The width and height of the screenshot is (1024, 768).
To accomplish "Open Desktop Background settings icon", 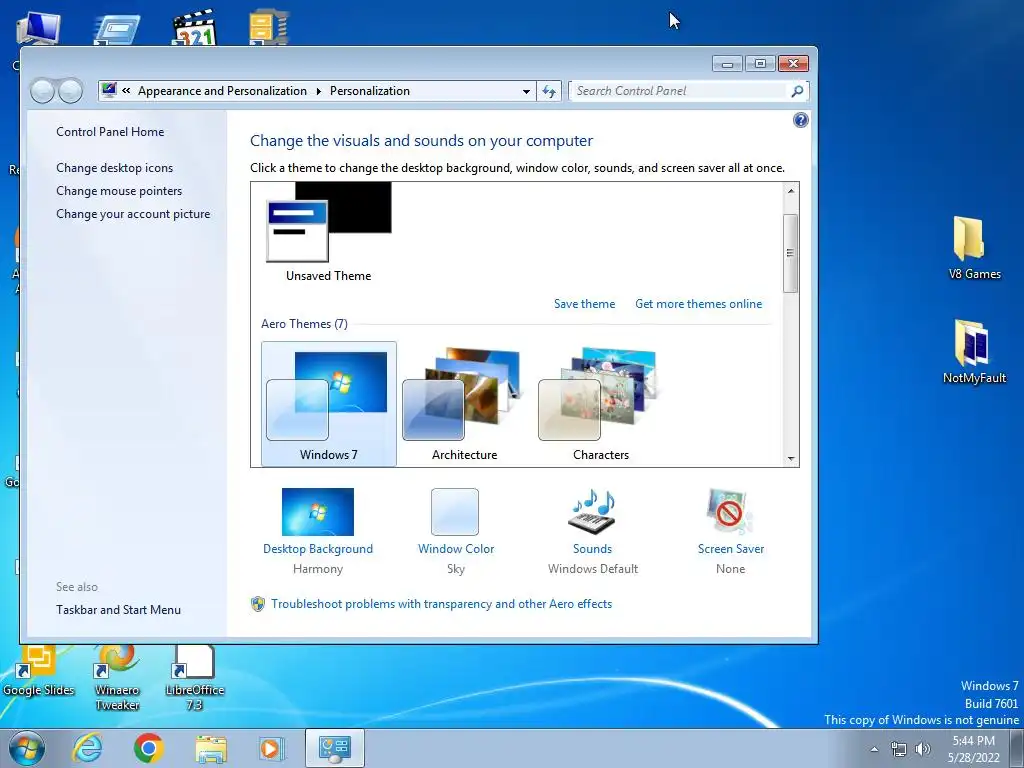I will [317, 512].
